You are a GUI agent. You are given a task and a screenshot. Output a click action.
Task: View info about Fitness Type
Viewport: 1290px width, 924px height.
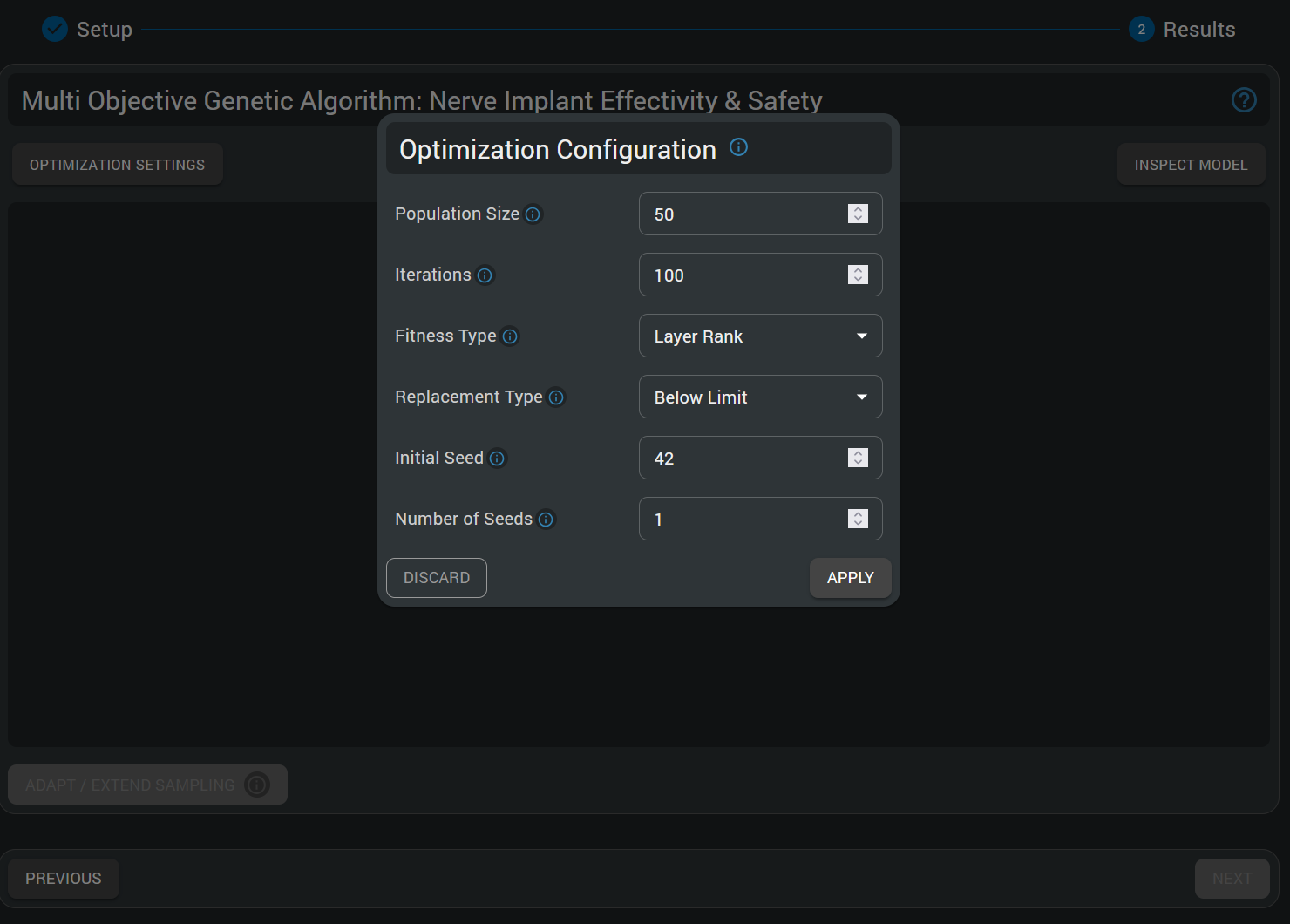(510, 336)
